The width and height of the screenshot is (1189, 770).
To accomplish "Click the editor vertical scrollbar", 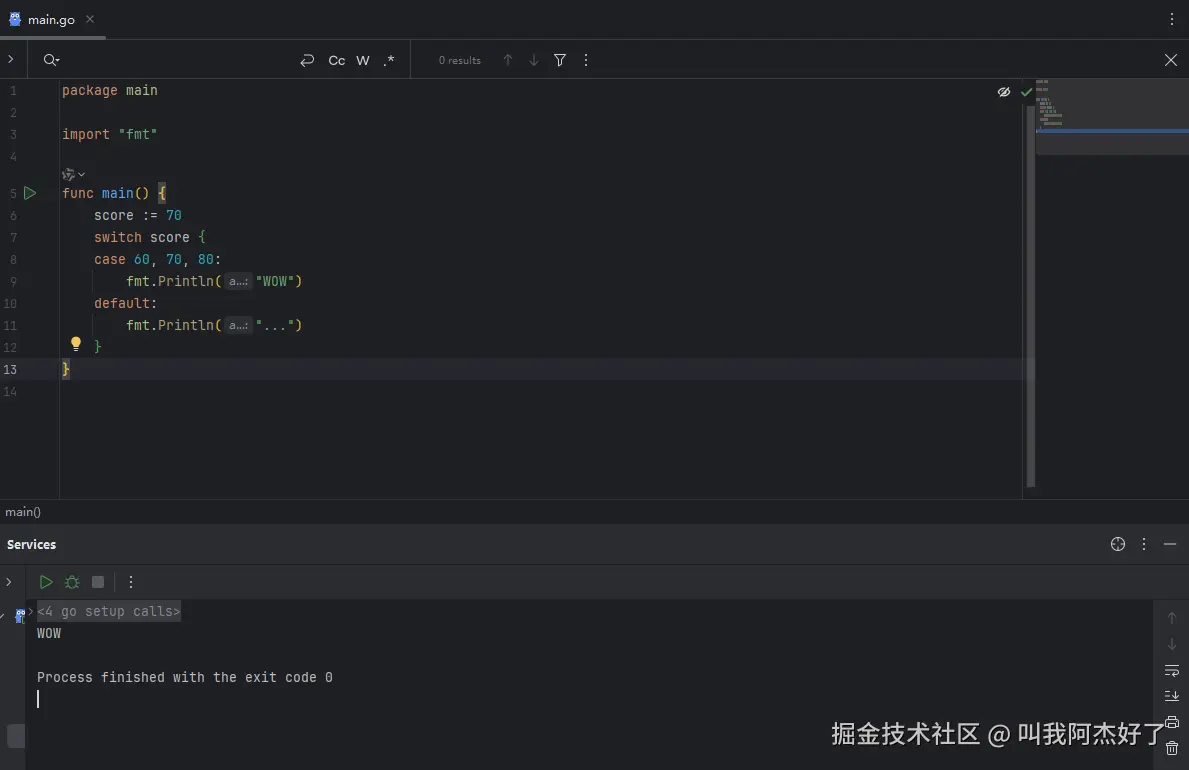I will (1031, 296).
